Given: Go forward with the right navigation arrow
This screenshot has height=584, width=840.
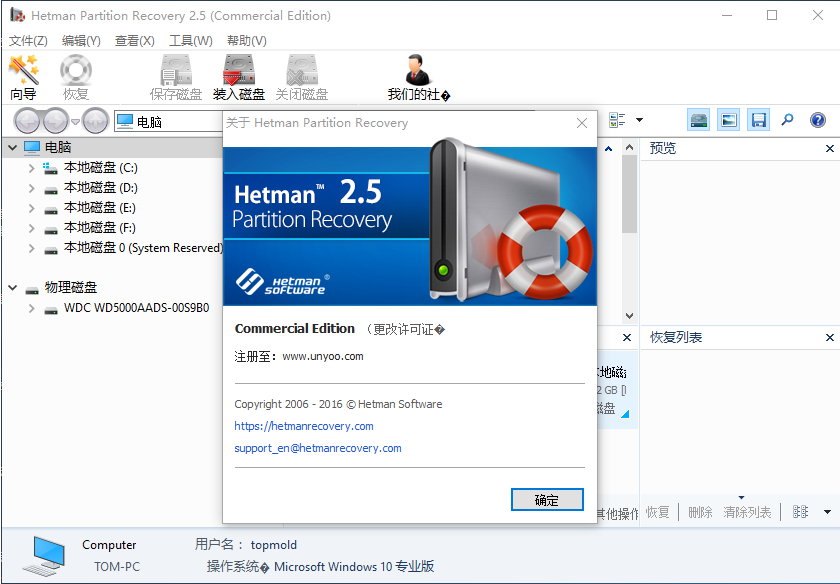Looking at the screenshot, I should click(56, 122).
